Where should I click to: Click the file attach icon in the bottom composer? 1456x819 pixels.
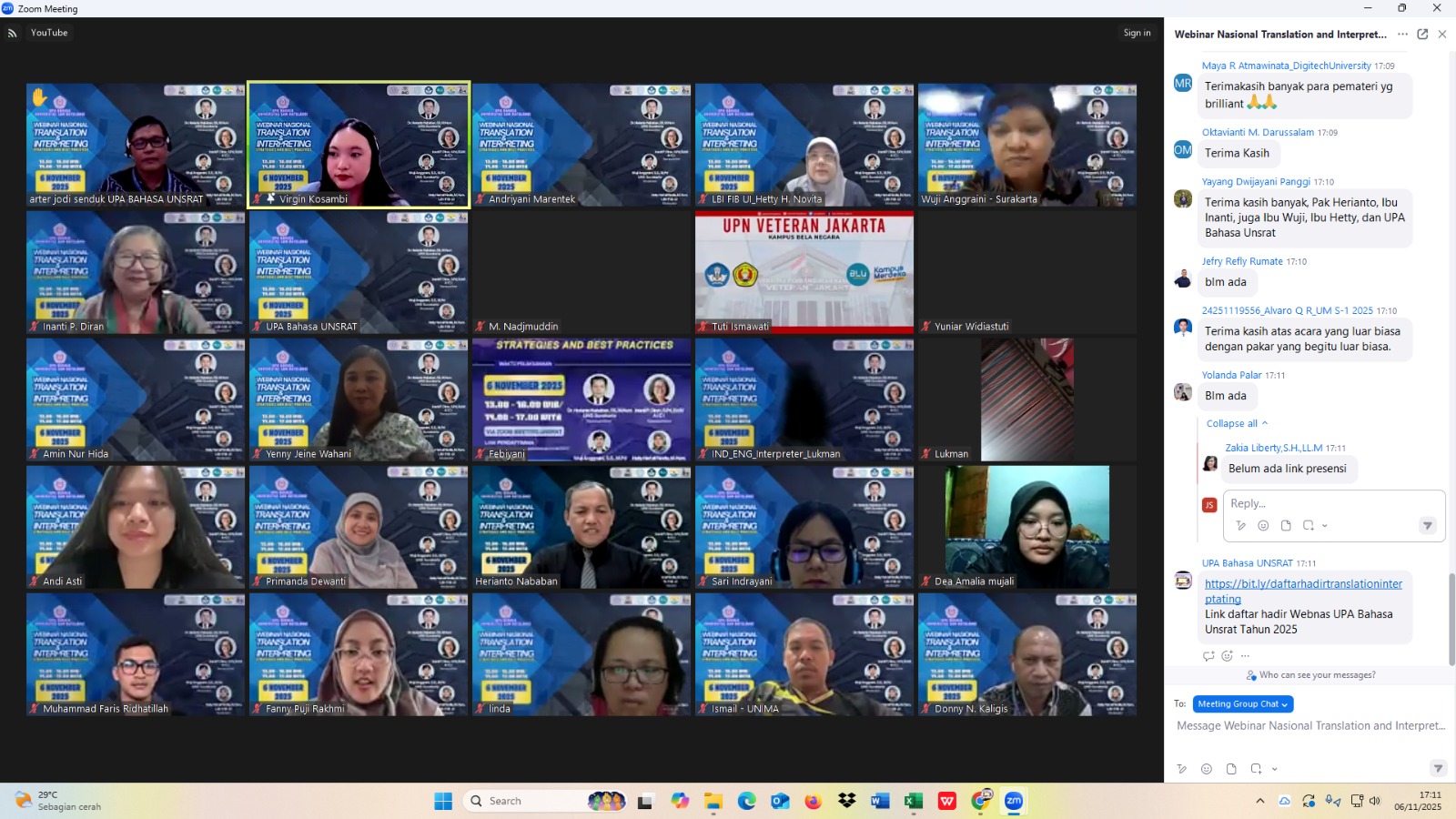1231,769
